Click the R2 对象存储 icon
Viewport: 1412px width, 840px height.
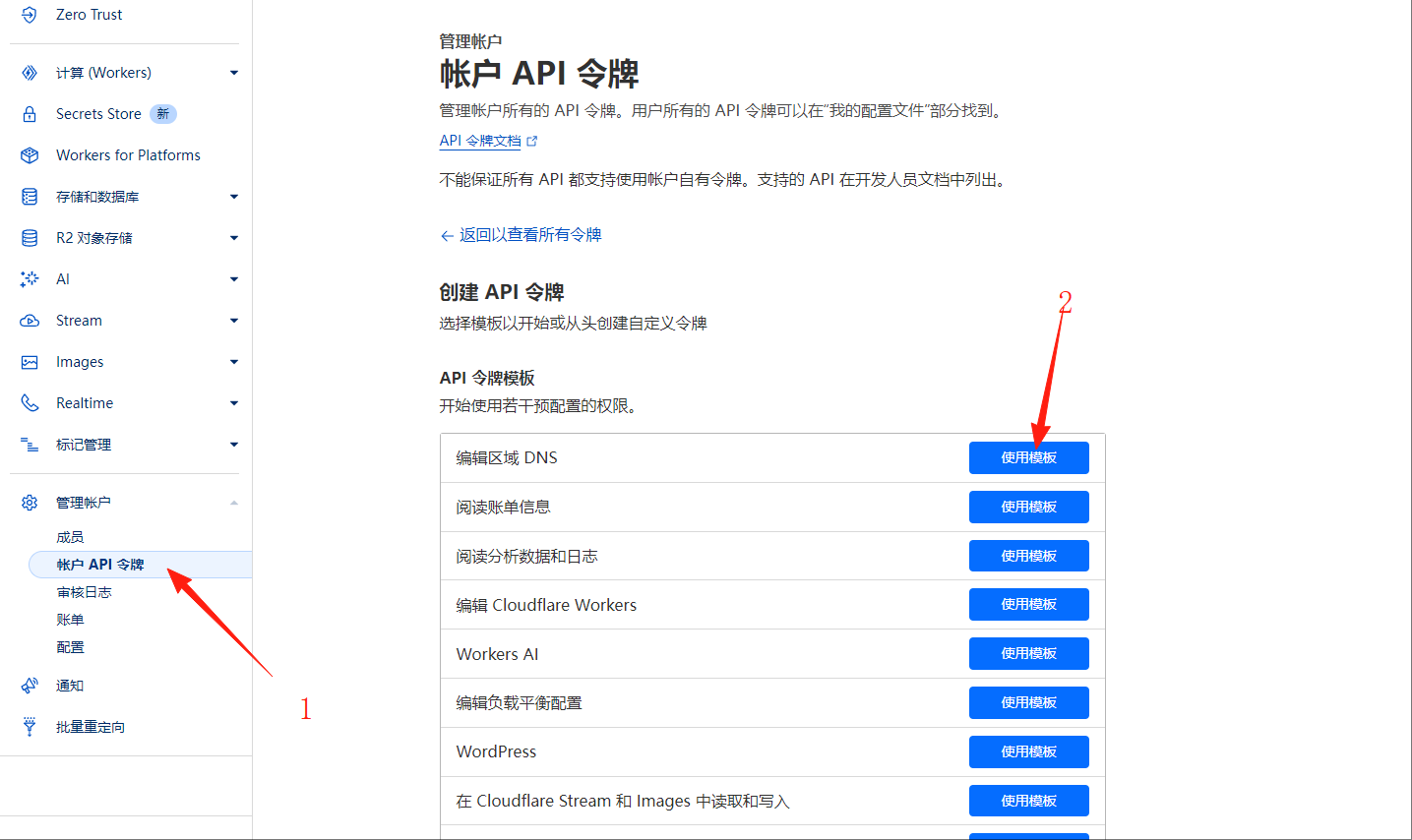(30, 238)
